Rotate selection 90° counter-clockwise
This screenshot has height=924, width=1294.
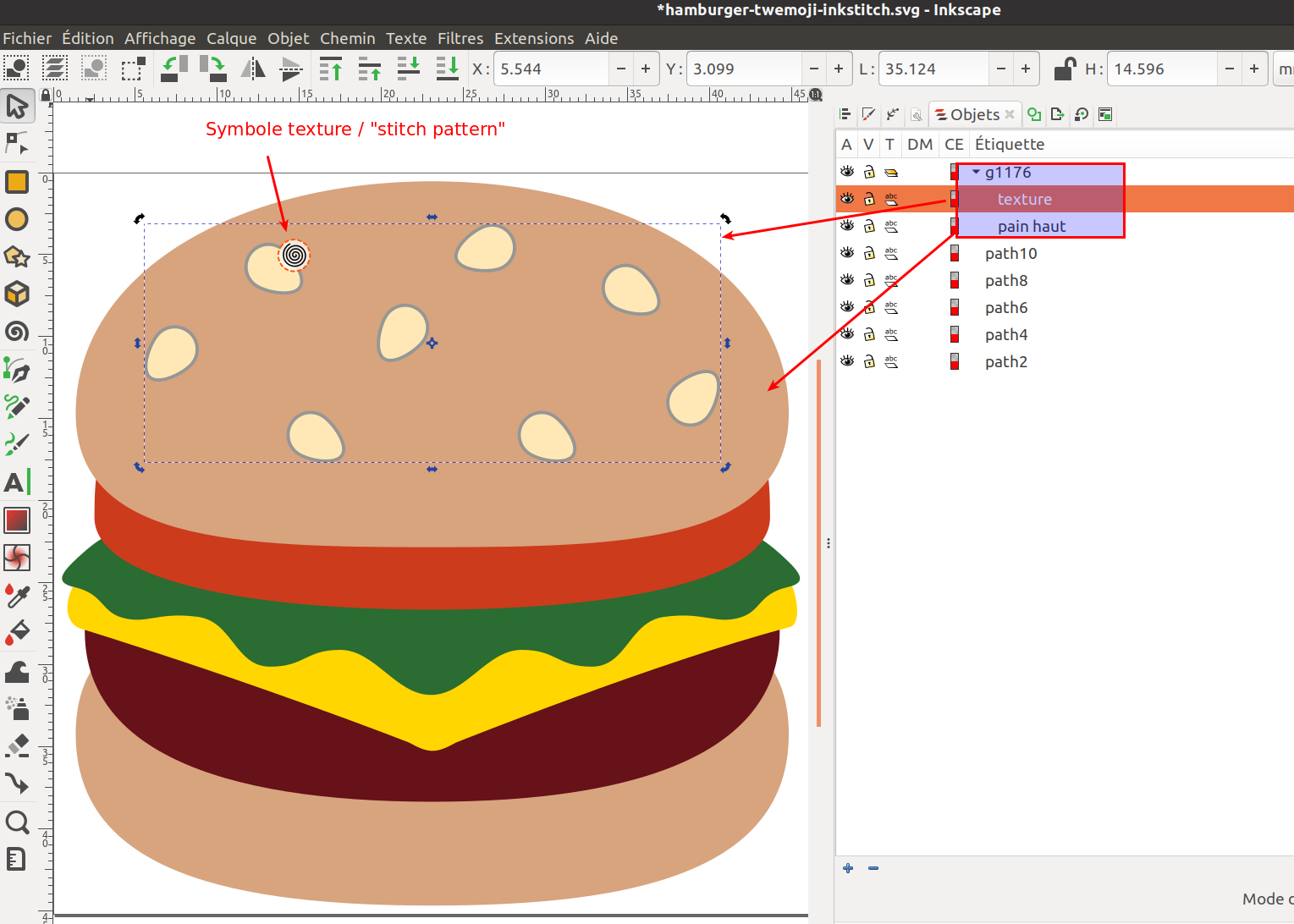174,69
